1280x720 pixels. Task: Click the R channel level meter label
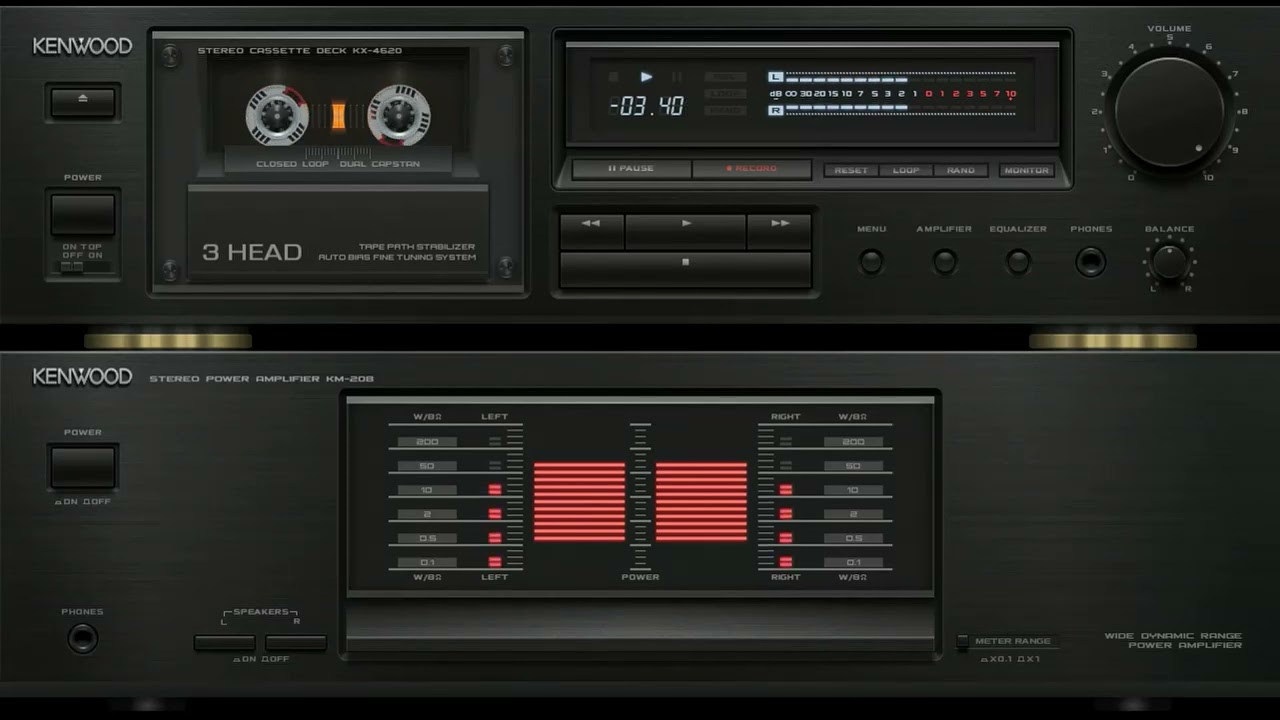[x=775, y=110]
